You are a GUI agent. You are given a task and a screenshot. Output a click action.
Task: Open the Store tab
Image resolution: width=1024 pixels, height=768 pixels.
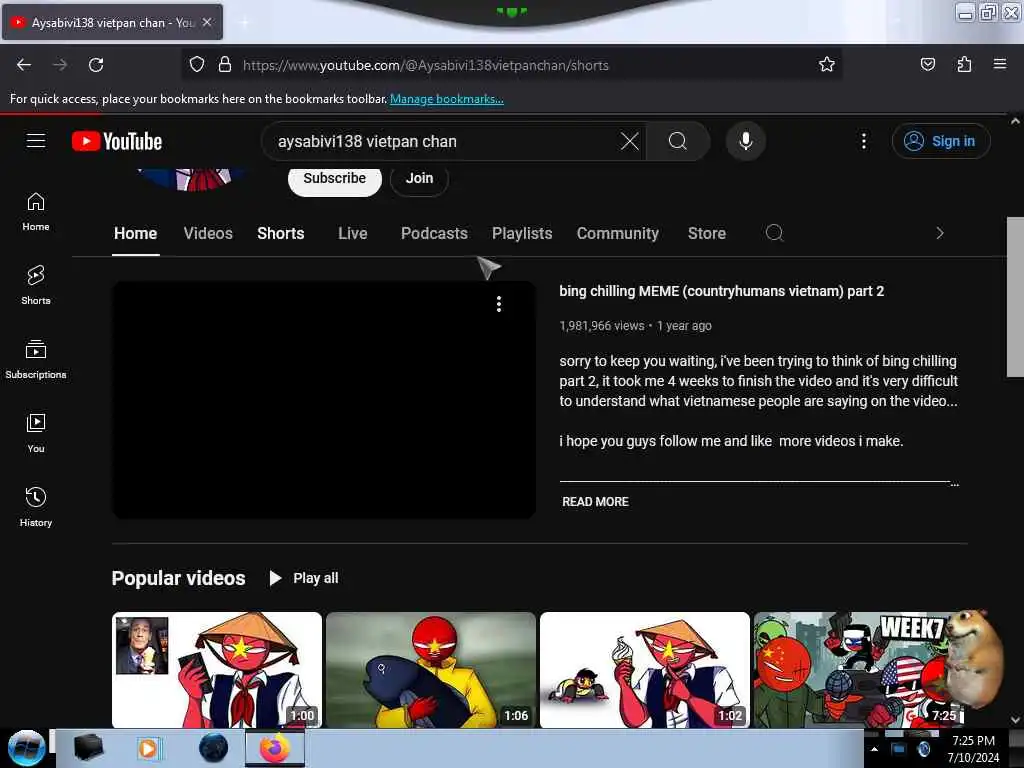707,233
